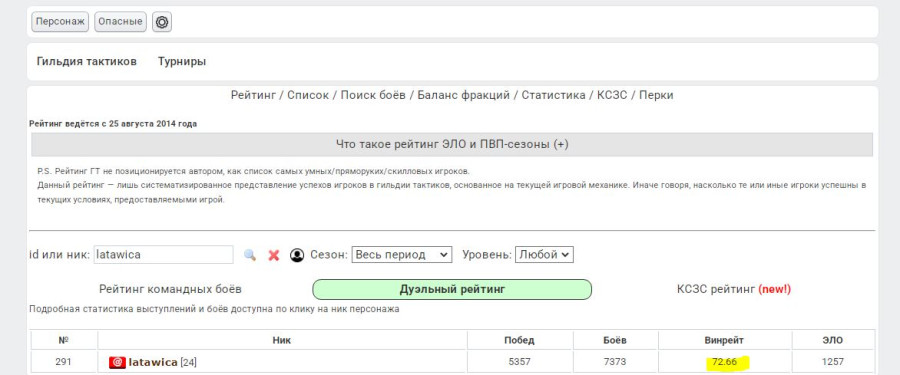Open the Поиск боёв link
This screenshot has height=375, width=900.
(x=373, y=95)
